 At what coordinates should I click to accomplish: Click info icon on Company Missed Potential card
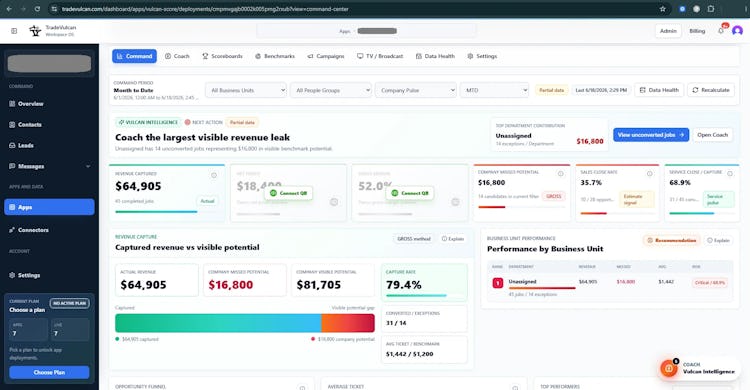coord(561,174)
